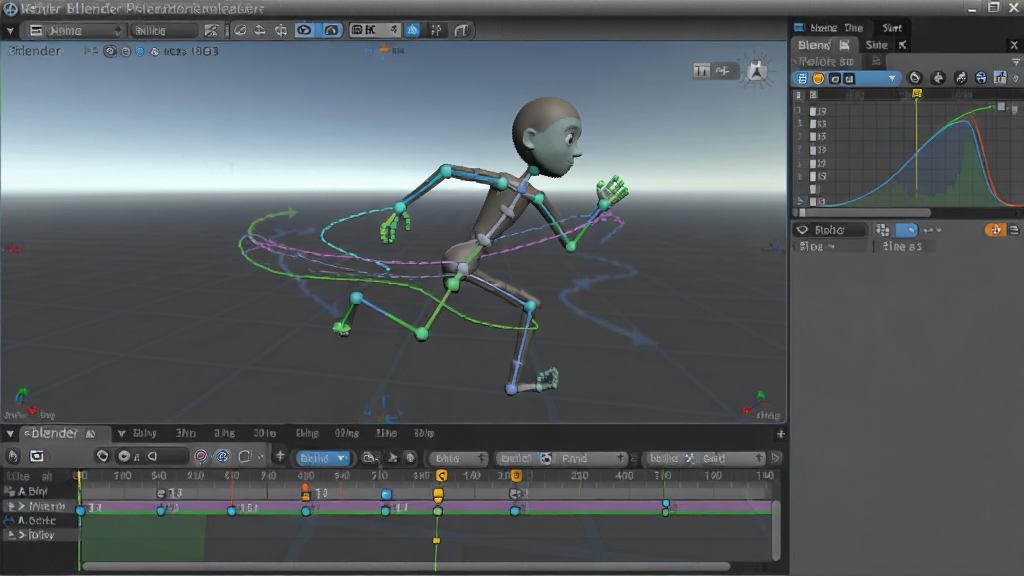Screen dimensions: 1024x576
Task: Click the grid icon left of the blue switch
Action: click(882, 230)
